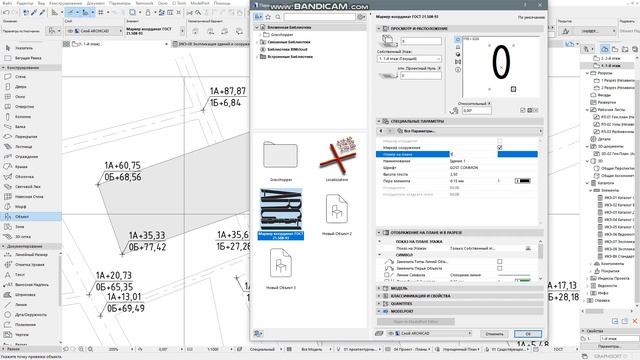Toggle the 'Маркер сооружения' checkbox
The width and height of the screenshot is (640, 360).
(500, 147)
